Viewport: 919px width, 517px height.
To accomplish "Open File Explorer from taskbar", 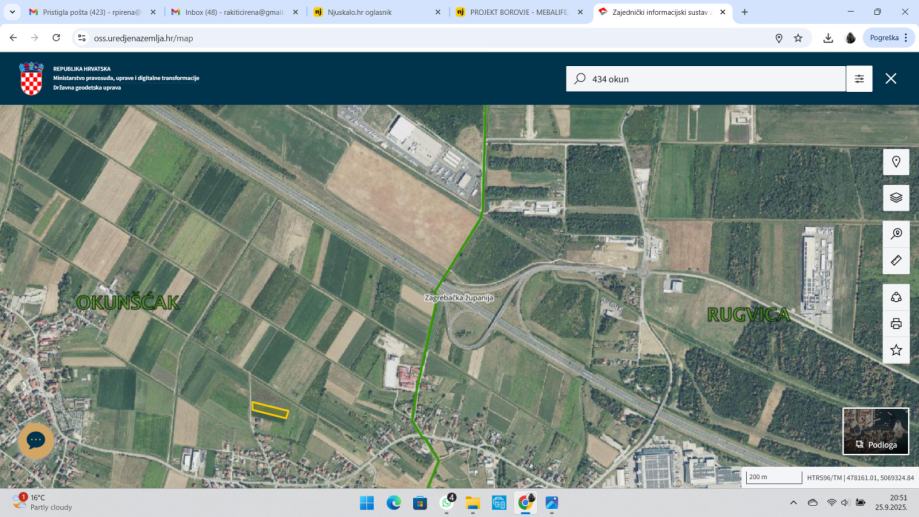I will pyautogui.click(x=472, y=503).
